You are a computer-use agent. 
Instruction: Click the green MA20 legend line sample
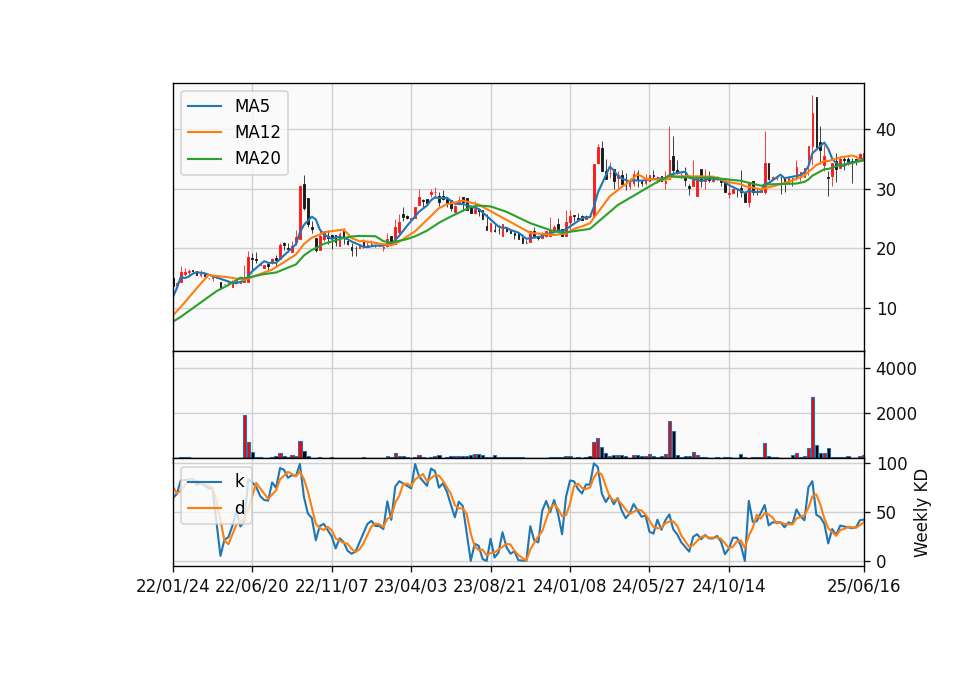pos(204,158)
